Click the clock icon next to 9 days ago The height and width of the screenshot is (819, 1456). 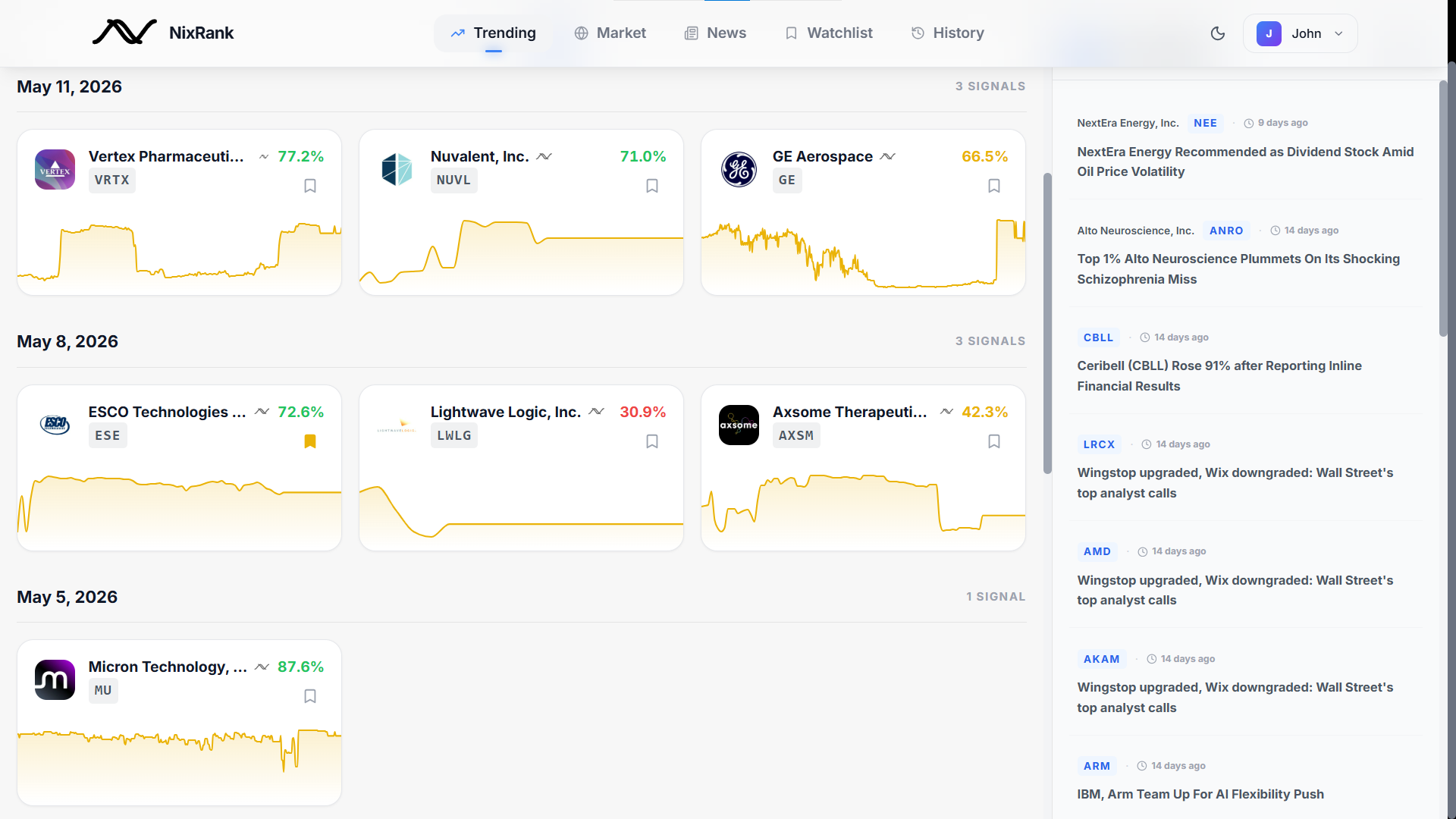(1248, 123)
